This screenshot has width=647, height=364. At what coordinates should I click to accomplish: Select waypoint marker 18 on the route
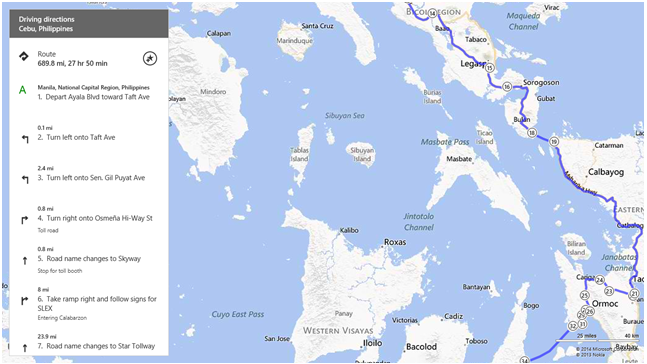532,133
